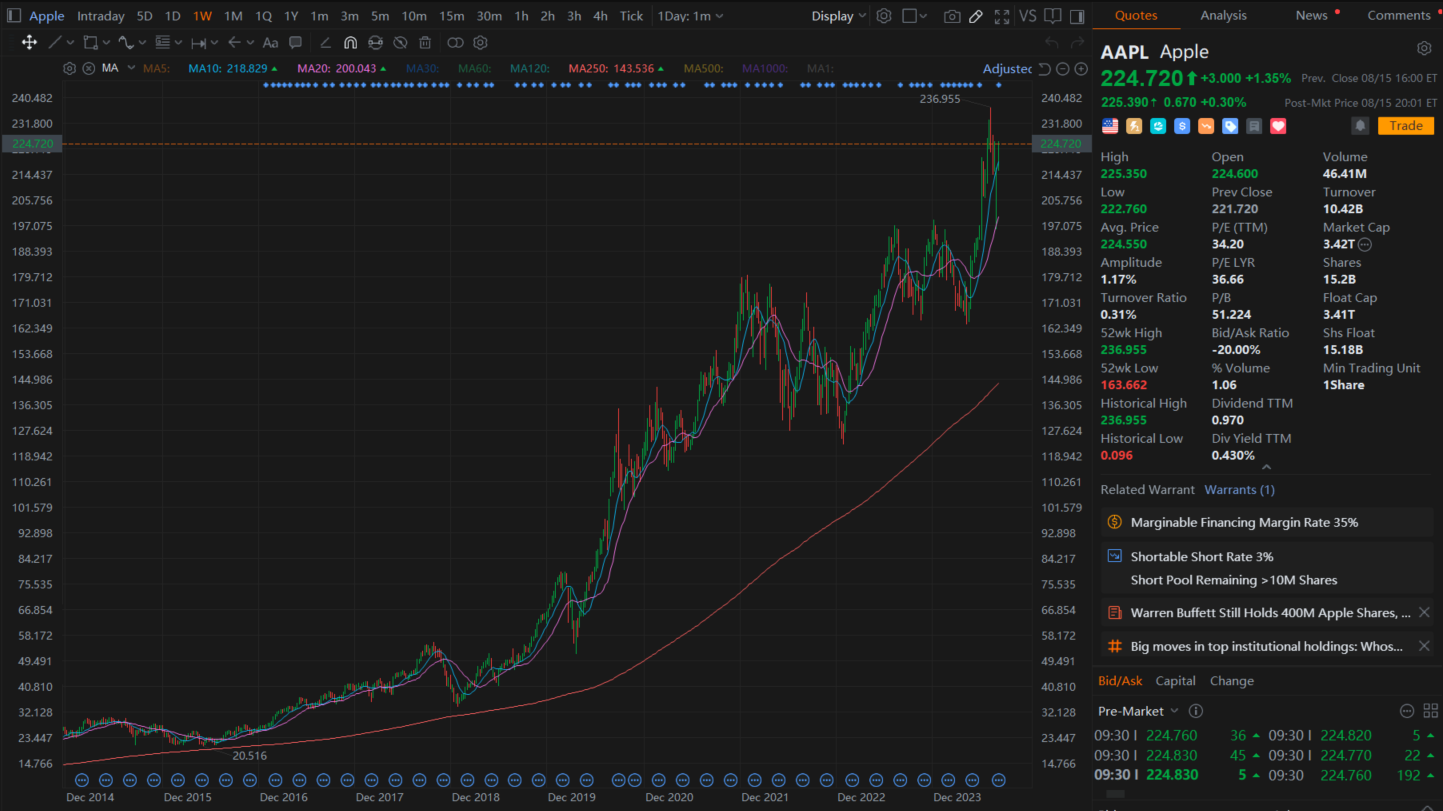The image size is (1443, 811).
Task: Expand the MA indicator dropdown
Action: point(131,68)
